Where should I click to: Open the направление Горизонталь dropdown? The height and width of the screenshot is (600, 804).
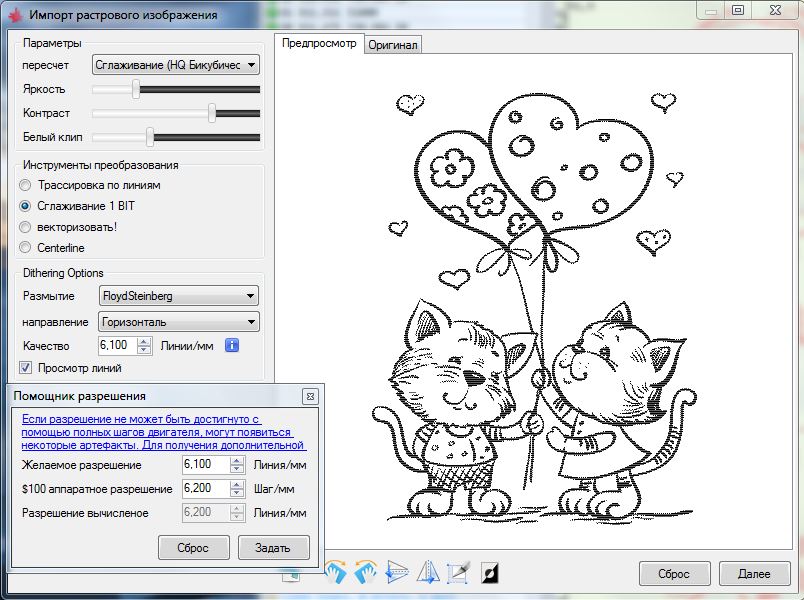point(179,322)
